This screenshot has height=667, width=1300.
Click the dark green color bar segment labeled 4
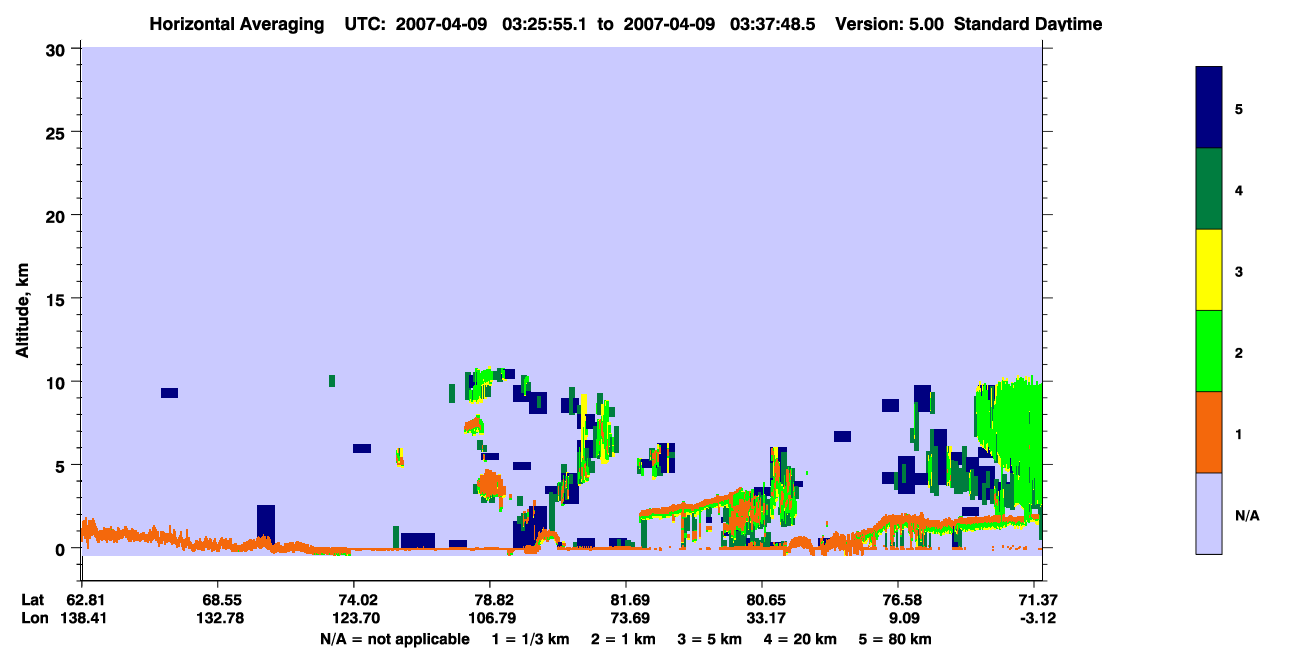click(x=1209, y=189)
